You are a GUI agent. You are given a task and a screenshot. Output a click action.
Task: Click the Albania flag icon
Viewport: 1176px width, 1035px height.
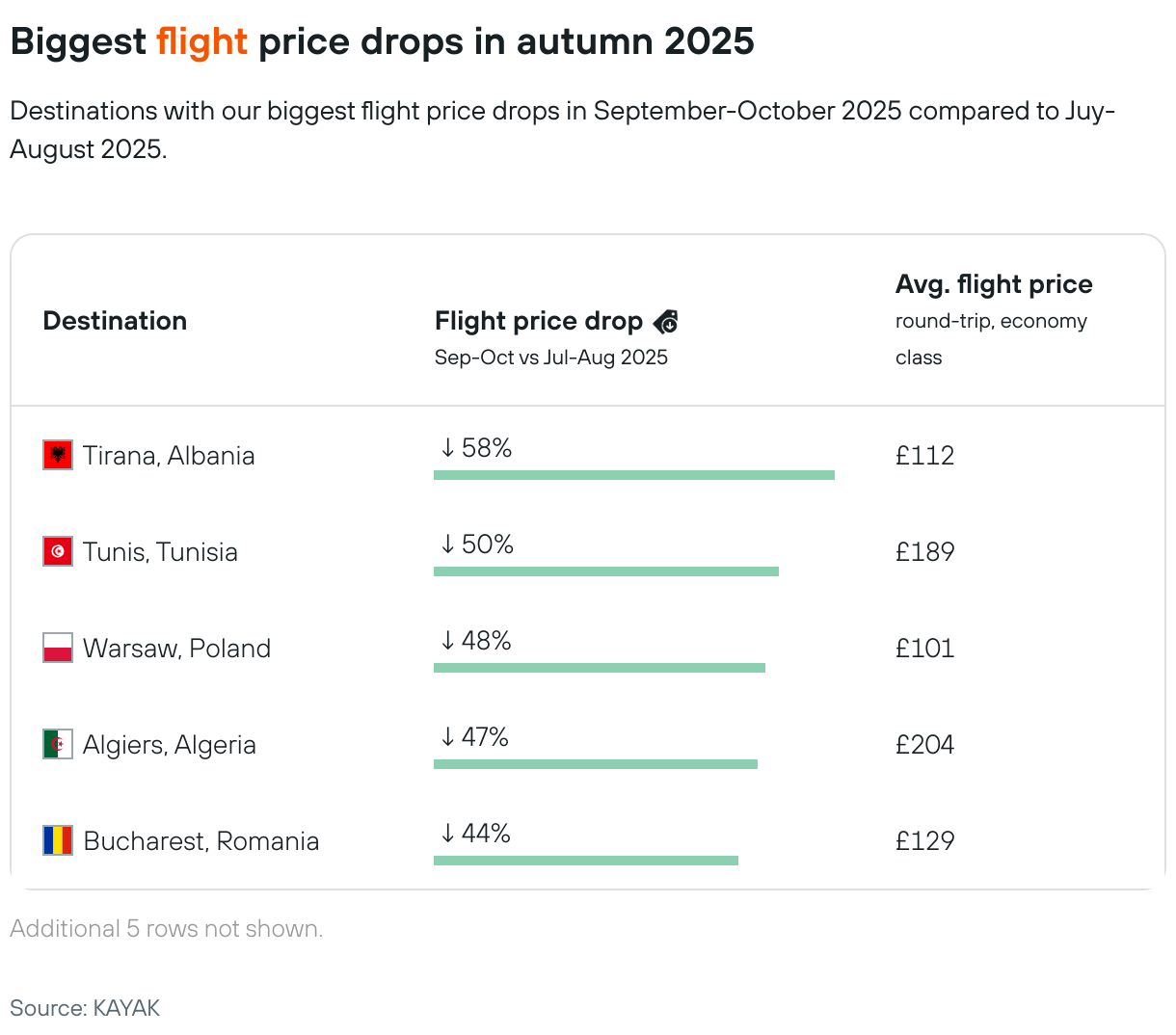58,455
